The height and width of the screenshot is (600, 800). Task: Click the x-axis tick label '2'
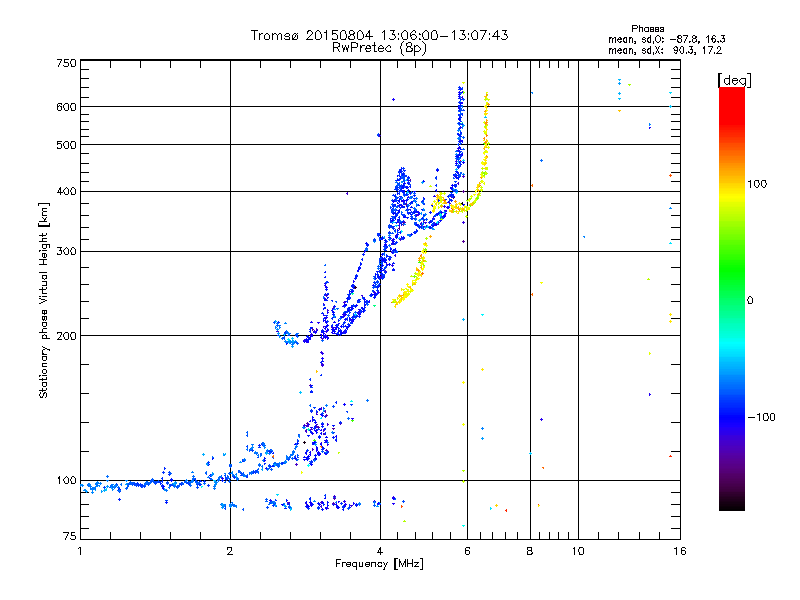tap(230, 551)
